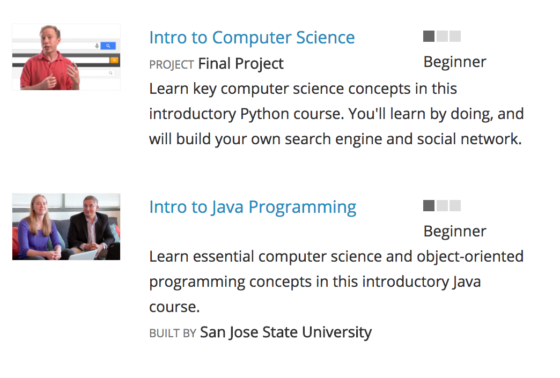The height and width of the screenshot is (378, 560).
Task: Click the last difficulty square for Computer Science
Action: (455, 36)
